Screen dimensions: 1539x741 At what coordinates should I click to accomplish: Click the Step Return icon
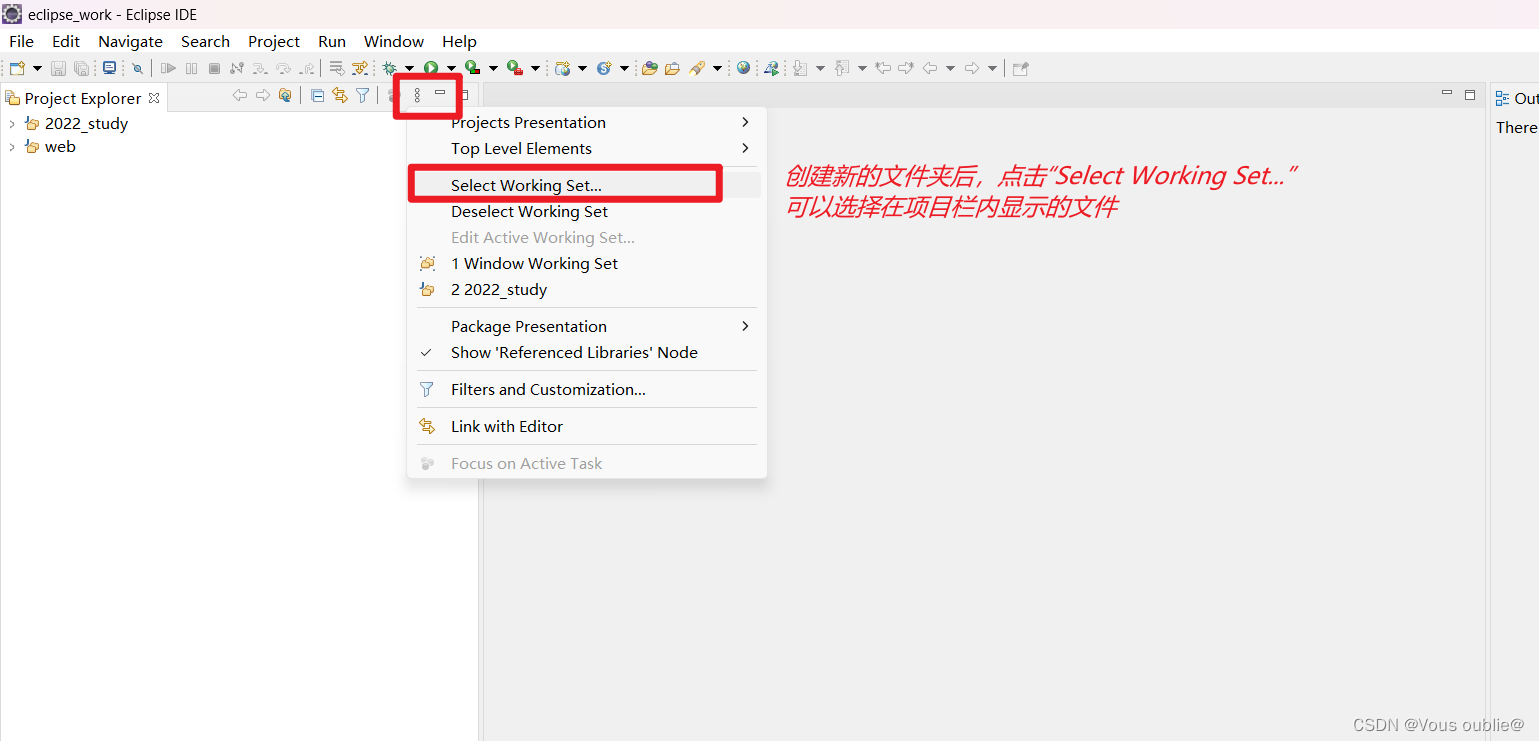click(x=307, y=68)
